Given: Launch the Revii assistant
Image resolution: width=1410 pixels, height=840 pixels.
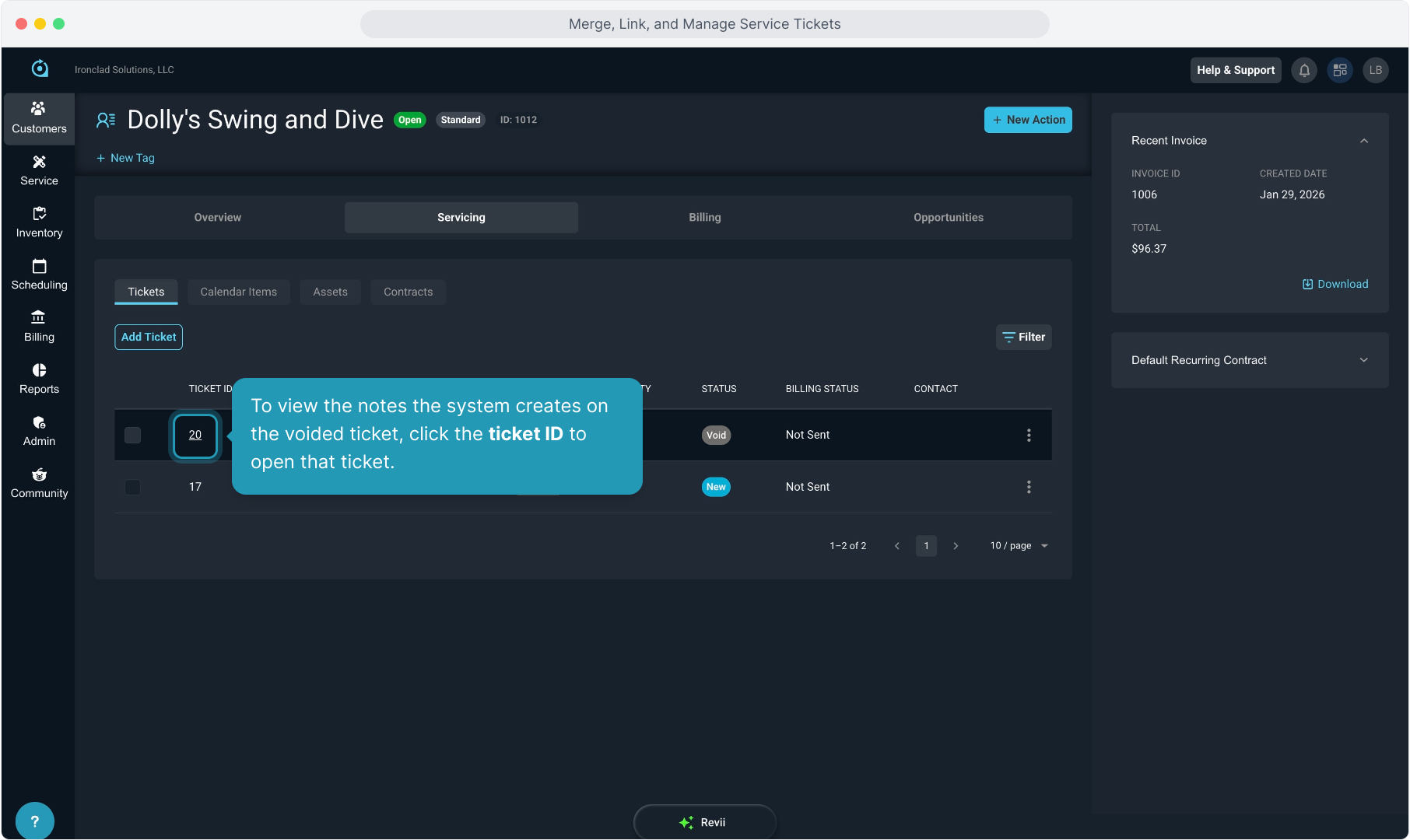Looking at the screenshot, I should 704,822.
